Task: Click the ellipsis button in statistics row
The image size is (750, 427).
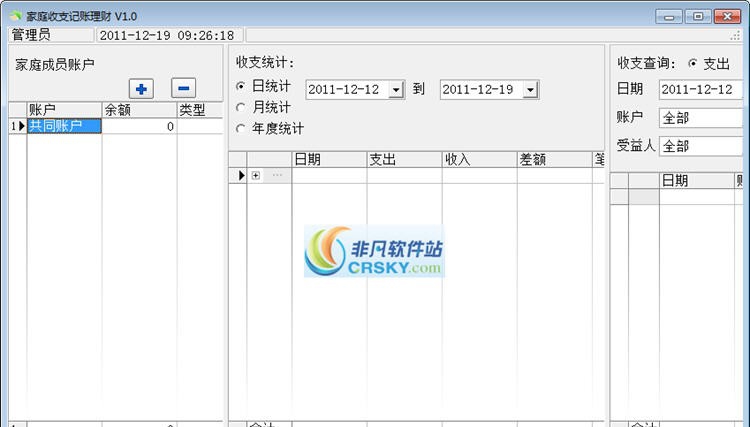Action: (x=277, y=175)
